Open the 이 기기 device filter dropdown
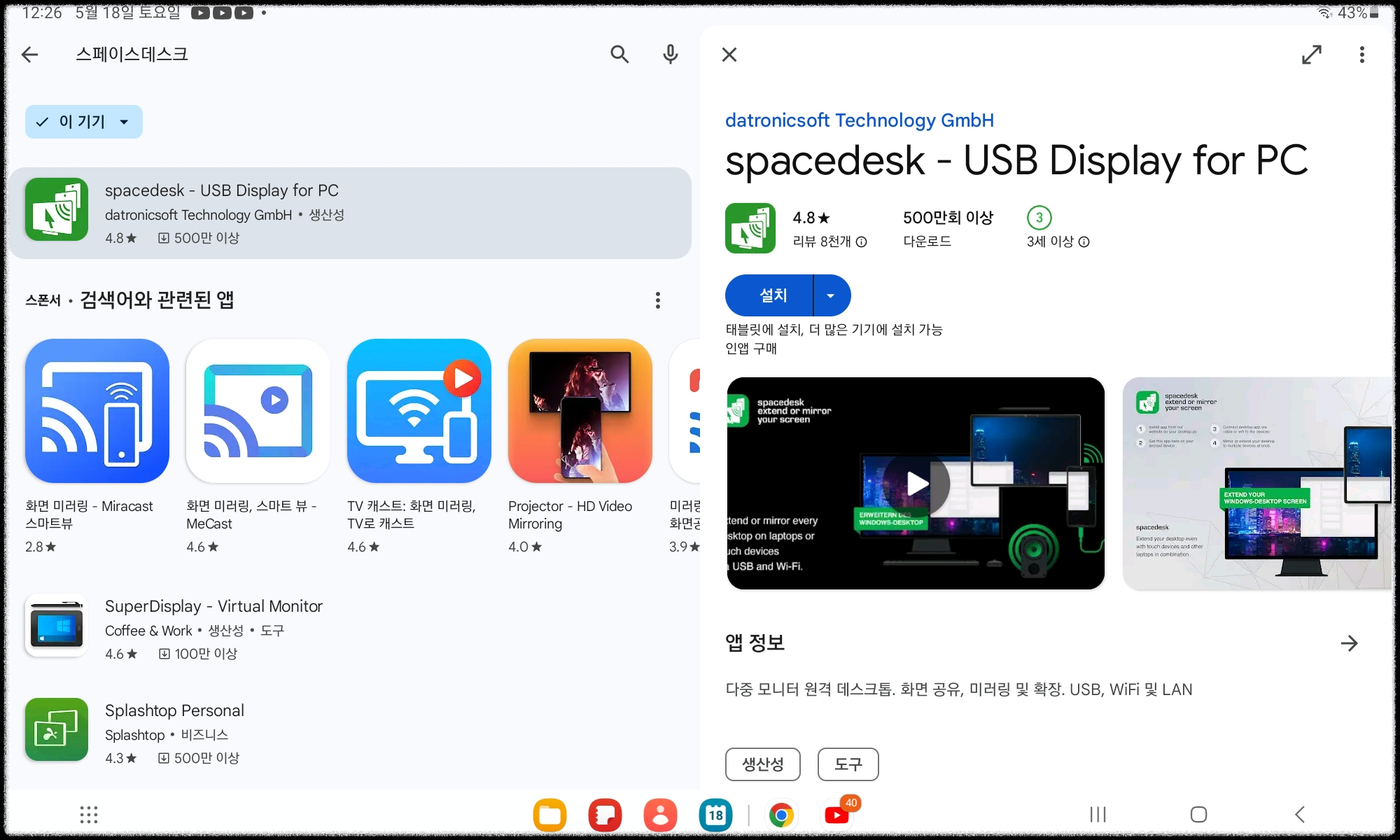 point(83,121)
